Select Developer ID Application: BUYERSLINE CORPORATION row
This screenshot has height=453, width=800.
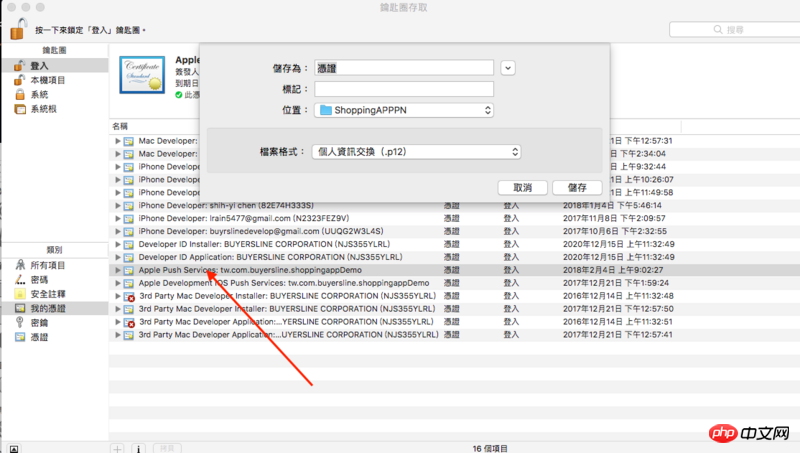click(x=270, y=257)
